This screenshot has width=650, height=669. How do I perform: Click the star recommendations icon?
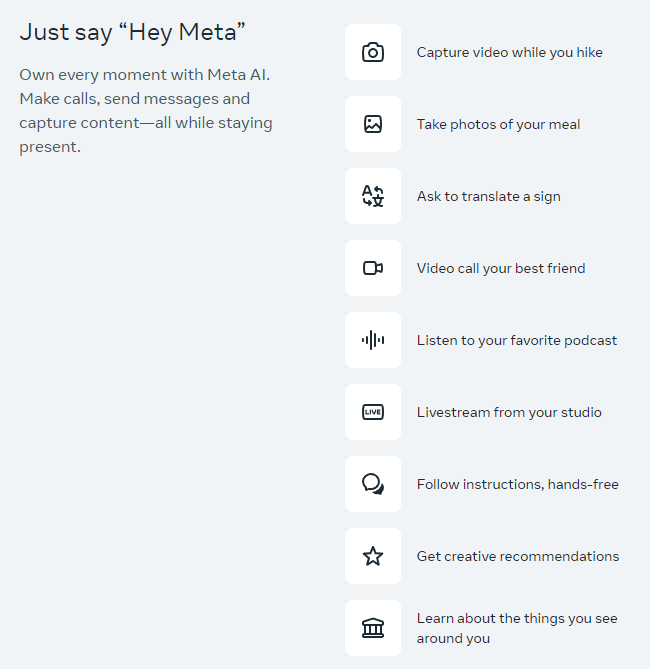[373, 556]
